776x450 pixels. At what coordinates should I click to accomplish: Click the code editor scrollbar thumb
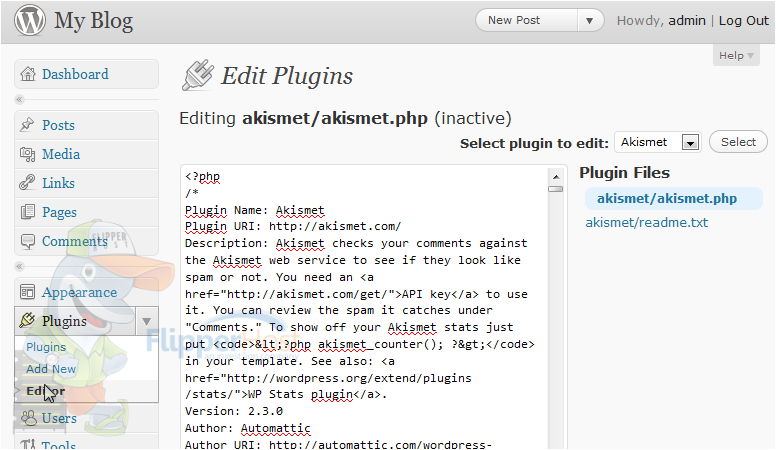tap(556, 189)
